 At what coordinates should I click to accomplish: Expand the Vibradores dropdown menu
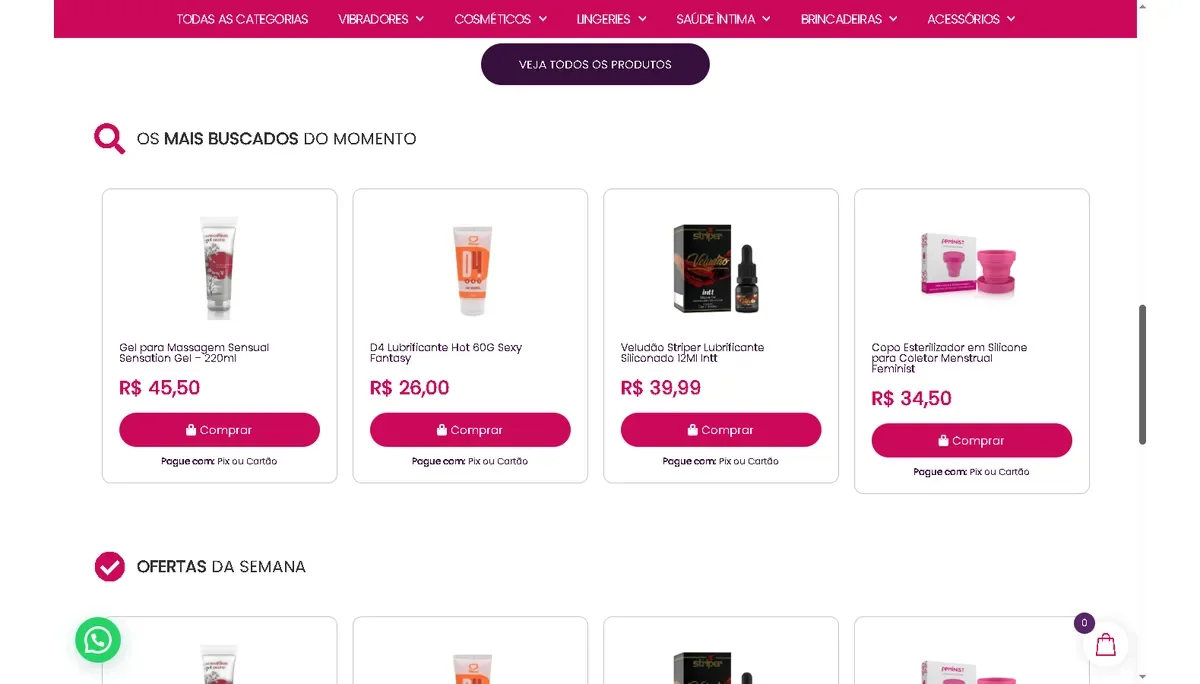pos(381,19)
